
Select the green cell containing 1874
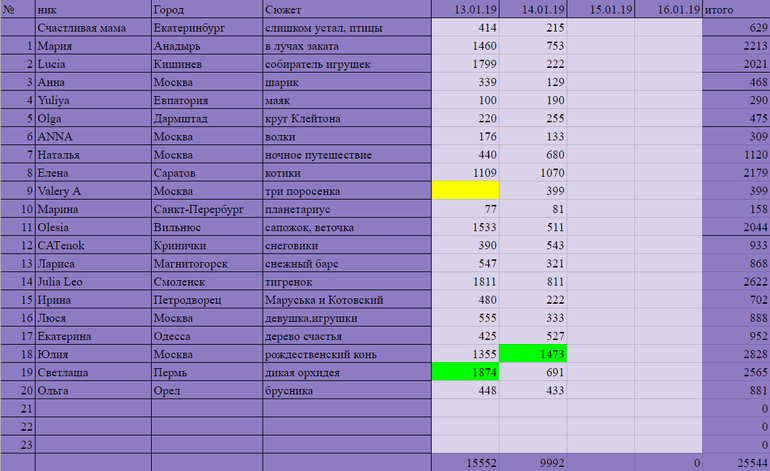465,372
